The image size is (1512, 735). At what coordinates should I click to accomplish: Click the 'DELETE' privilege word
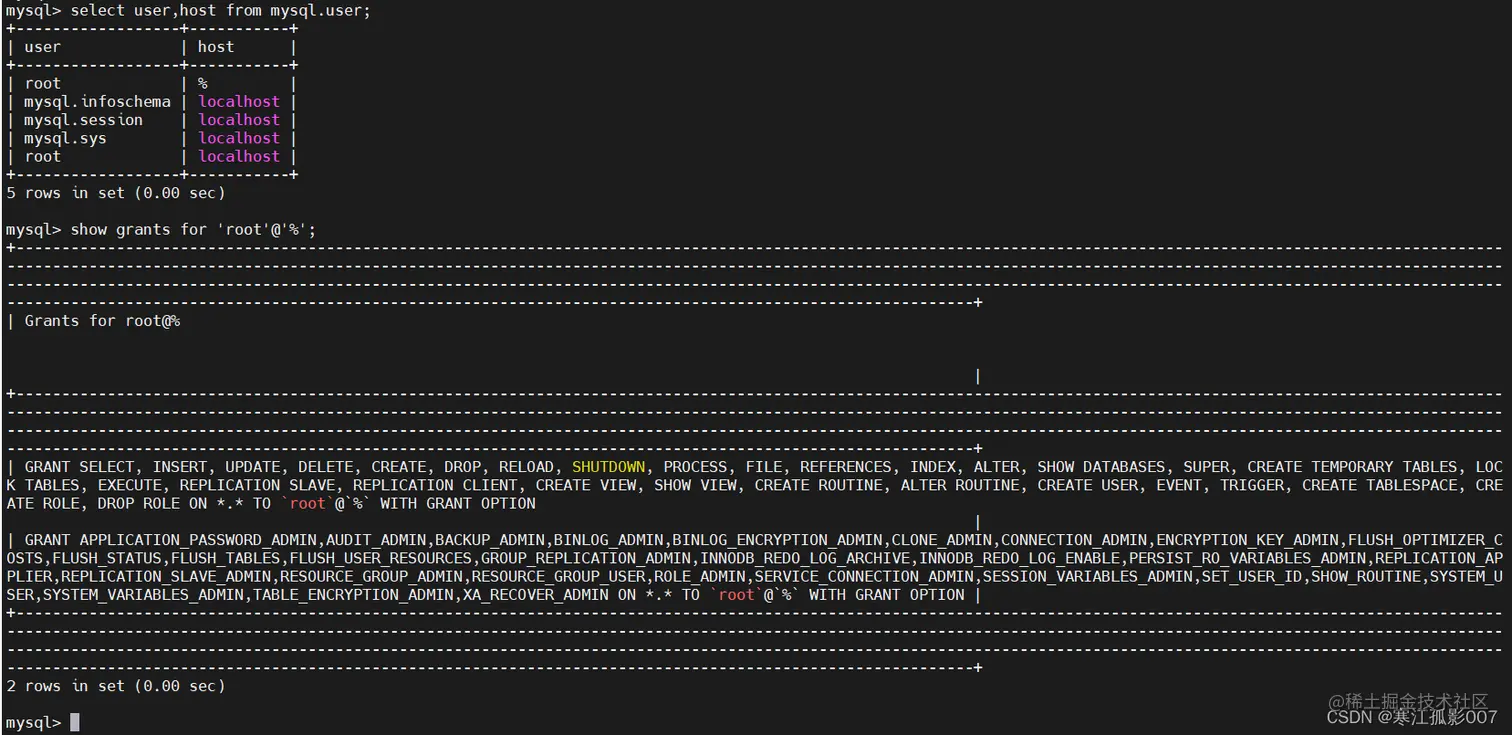(x=326, y=467)
